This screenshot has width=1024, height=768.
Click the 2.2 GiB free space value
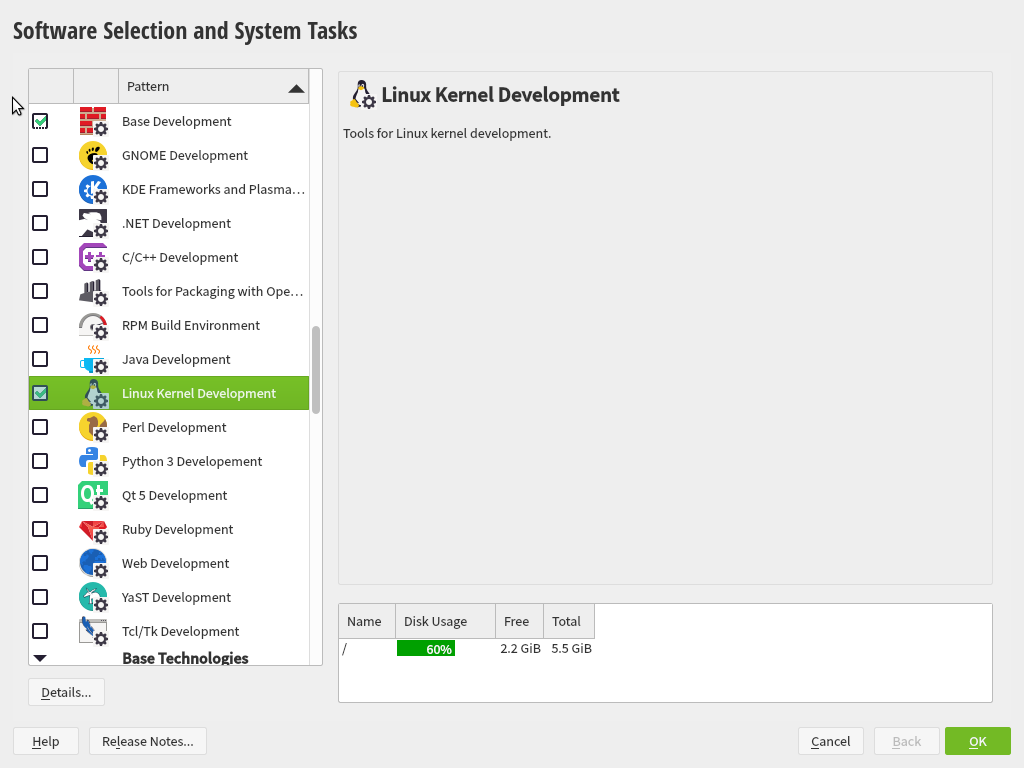[x=520, y=648]
